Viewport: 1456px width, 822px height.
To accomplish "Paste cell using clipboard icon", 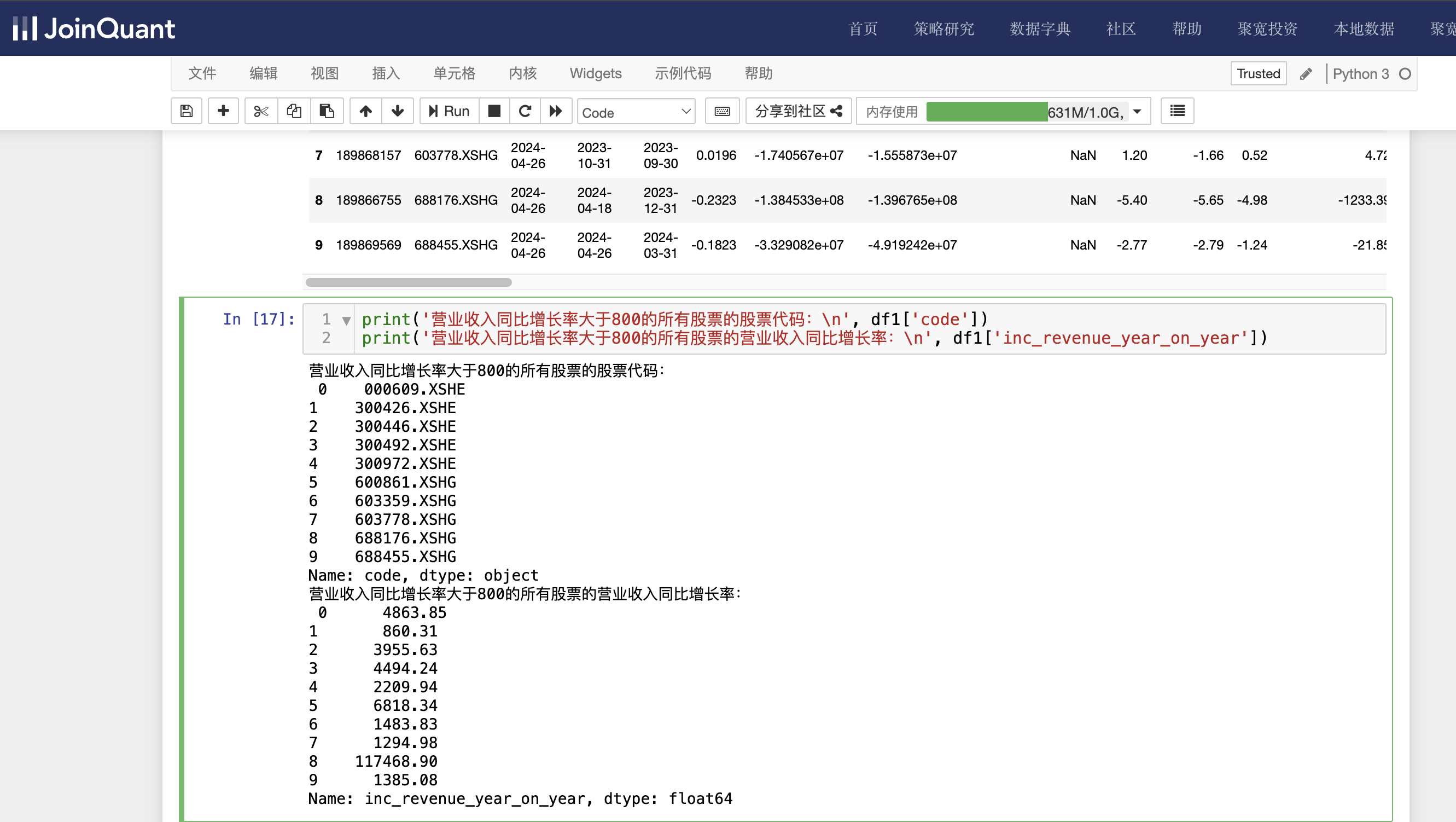I will click(x=327, y=111).
